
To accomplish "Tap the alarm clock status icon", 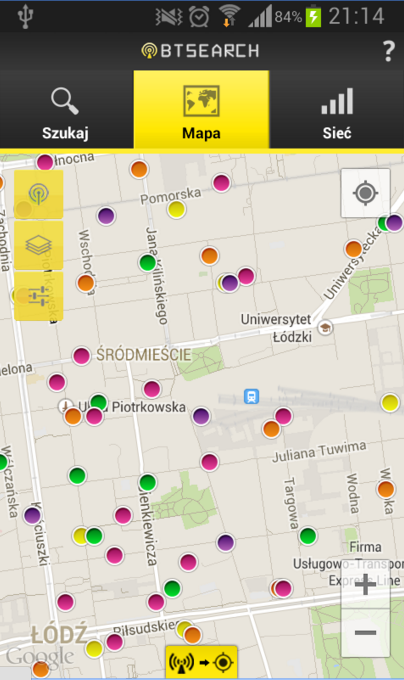I will click(199, 17).
